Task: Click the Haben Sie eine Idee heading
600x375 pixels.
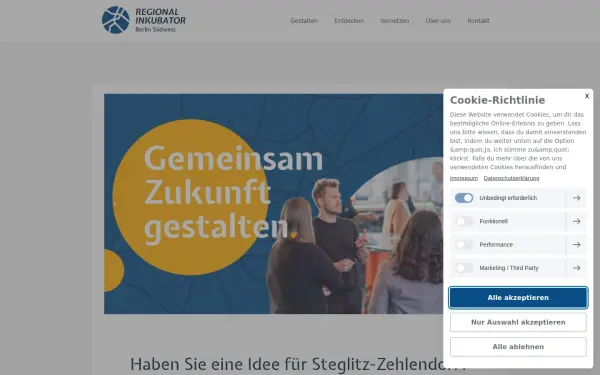Action: 298,364
